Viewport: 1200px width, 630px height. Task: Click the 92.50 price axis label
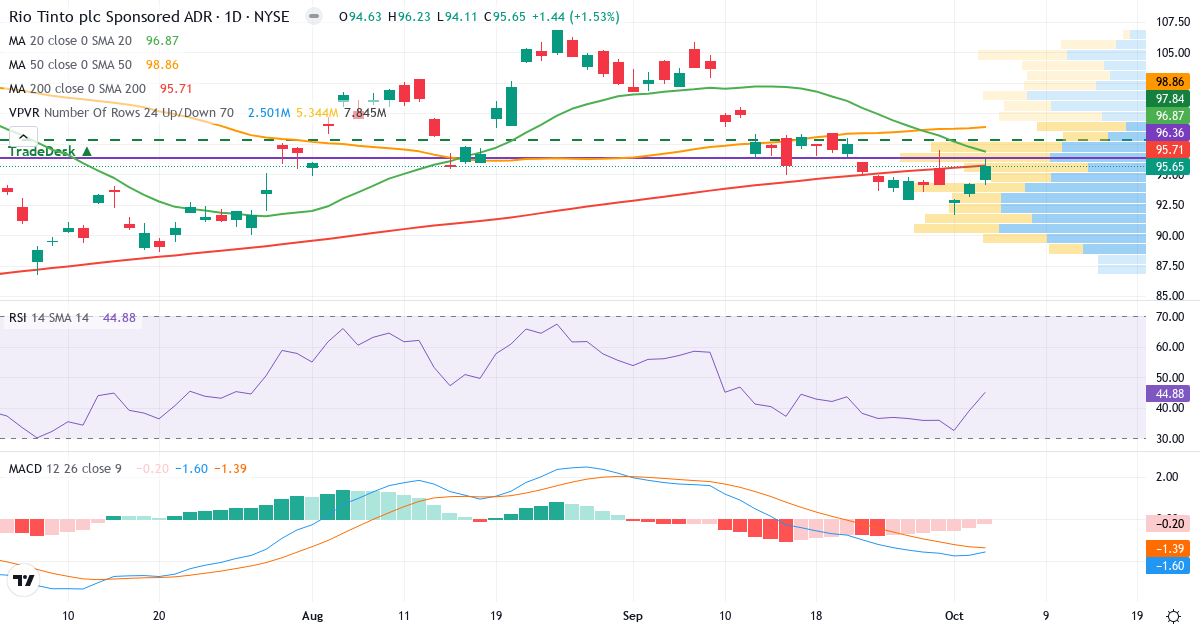click(x=1172, y=205)
